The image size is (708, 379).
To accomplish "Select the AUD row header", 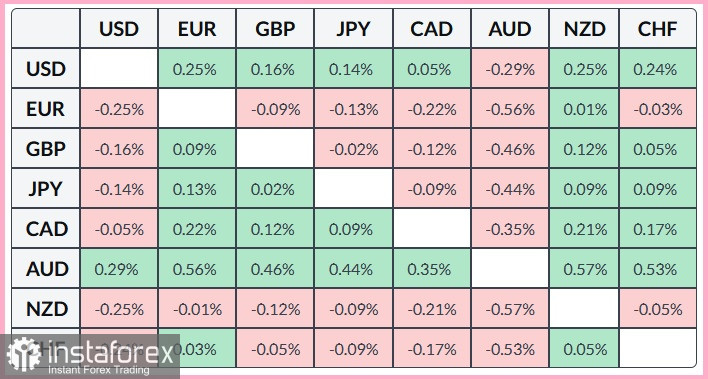I will pos(46,269).
